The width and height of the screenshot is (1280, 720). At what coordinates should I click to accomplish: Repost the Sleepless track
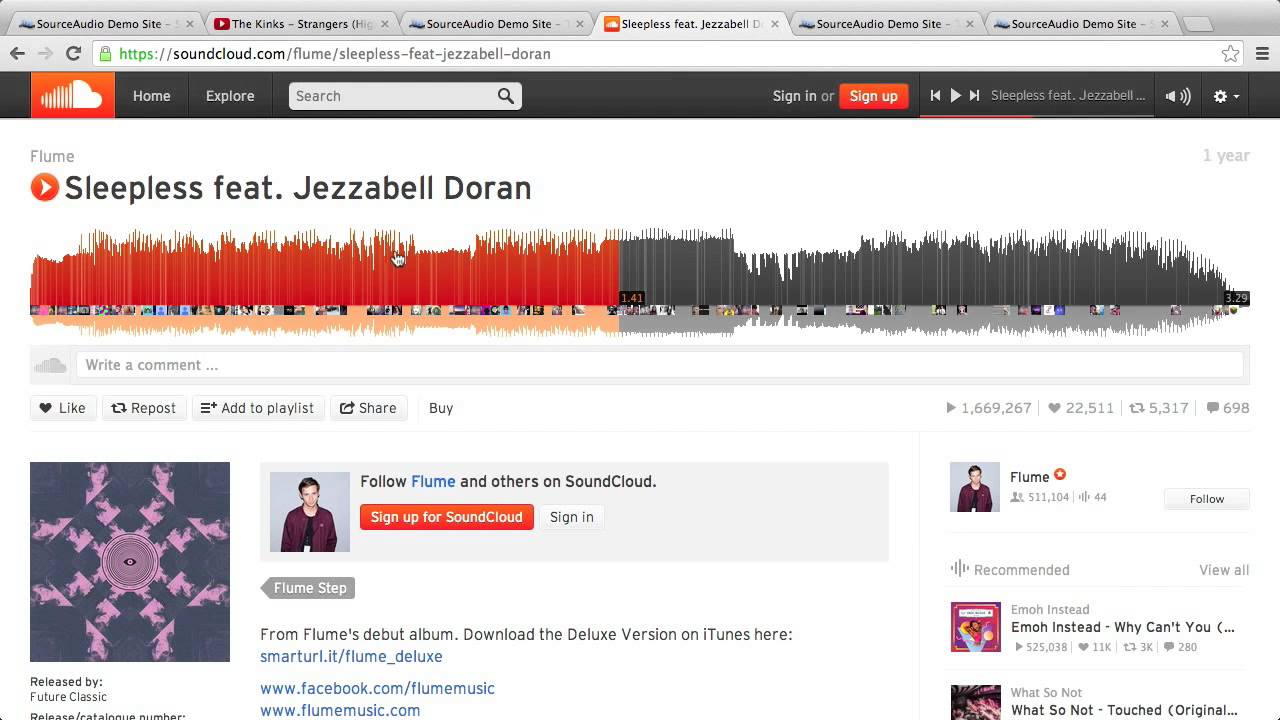click(x=144, y=408)
